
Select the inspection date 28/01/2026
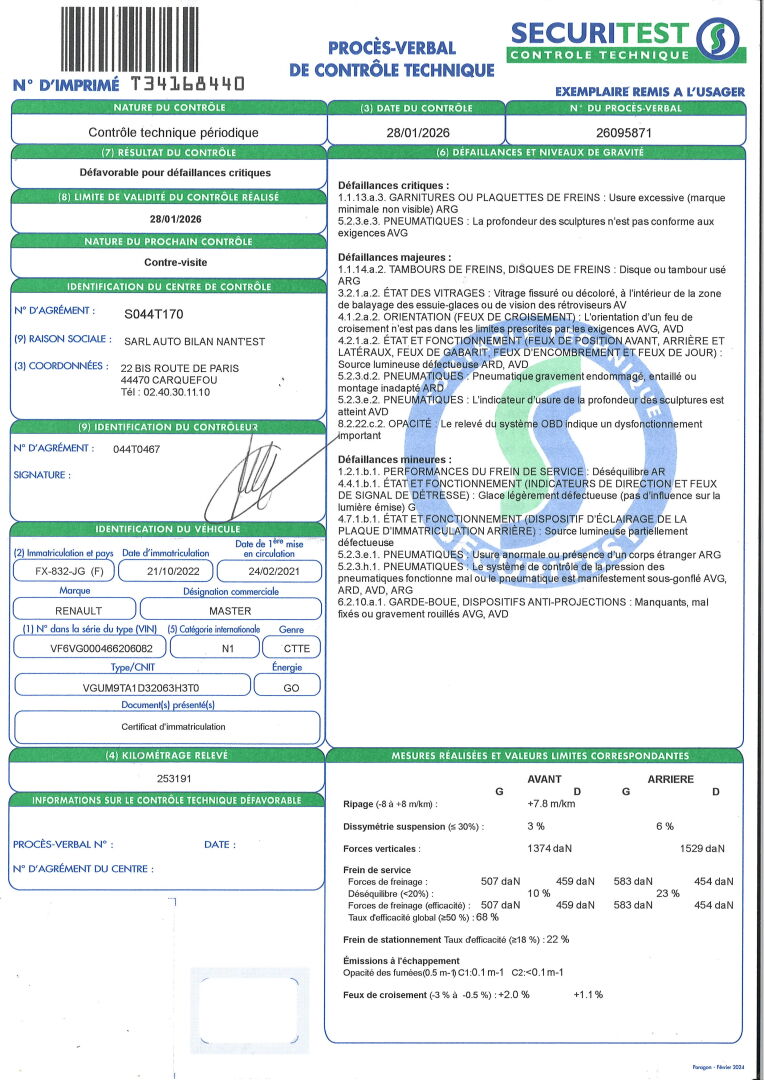tap(415, 131)
